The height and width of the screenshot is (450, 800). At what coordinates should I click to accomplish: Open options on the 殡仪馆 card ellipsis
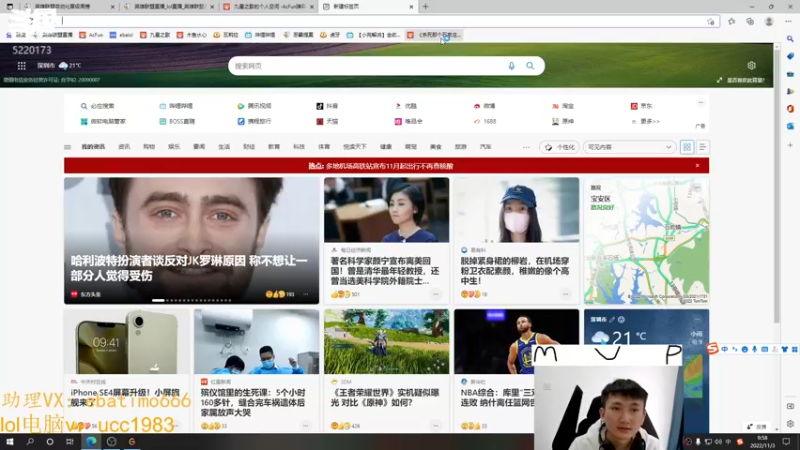click(305, 426)
